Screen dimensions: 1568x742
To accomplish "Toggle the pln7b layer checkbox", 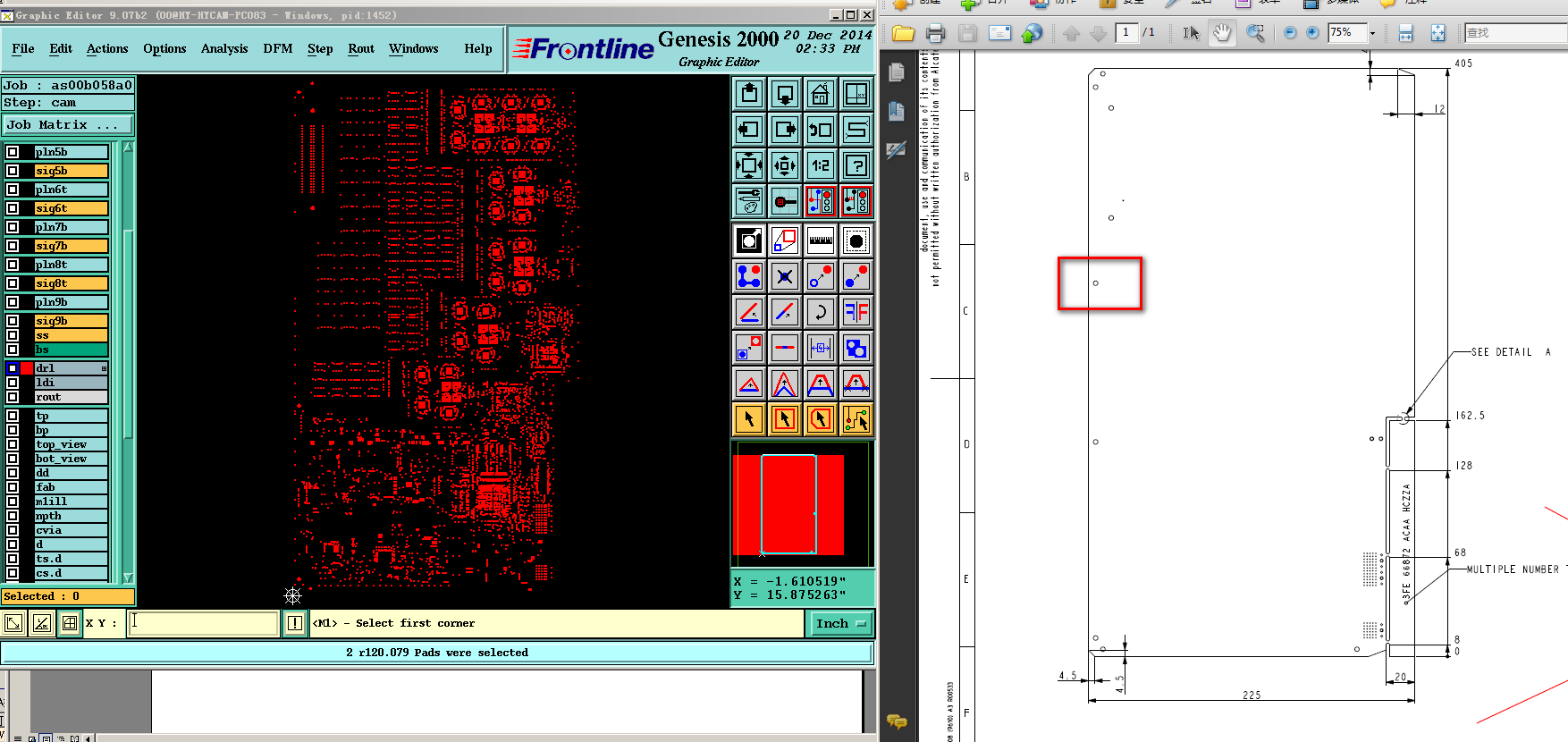I will [13, 227].
